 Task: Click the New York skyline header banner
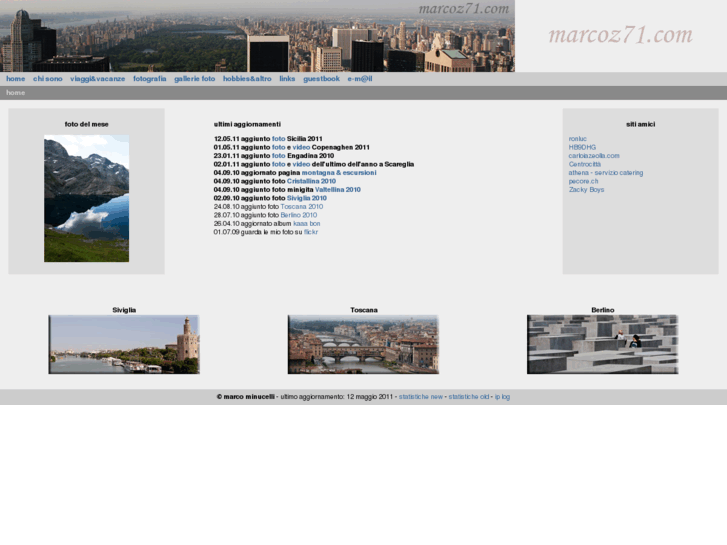257,36
